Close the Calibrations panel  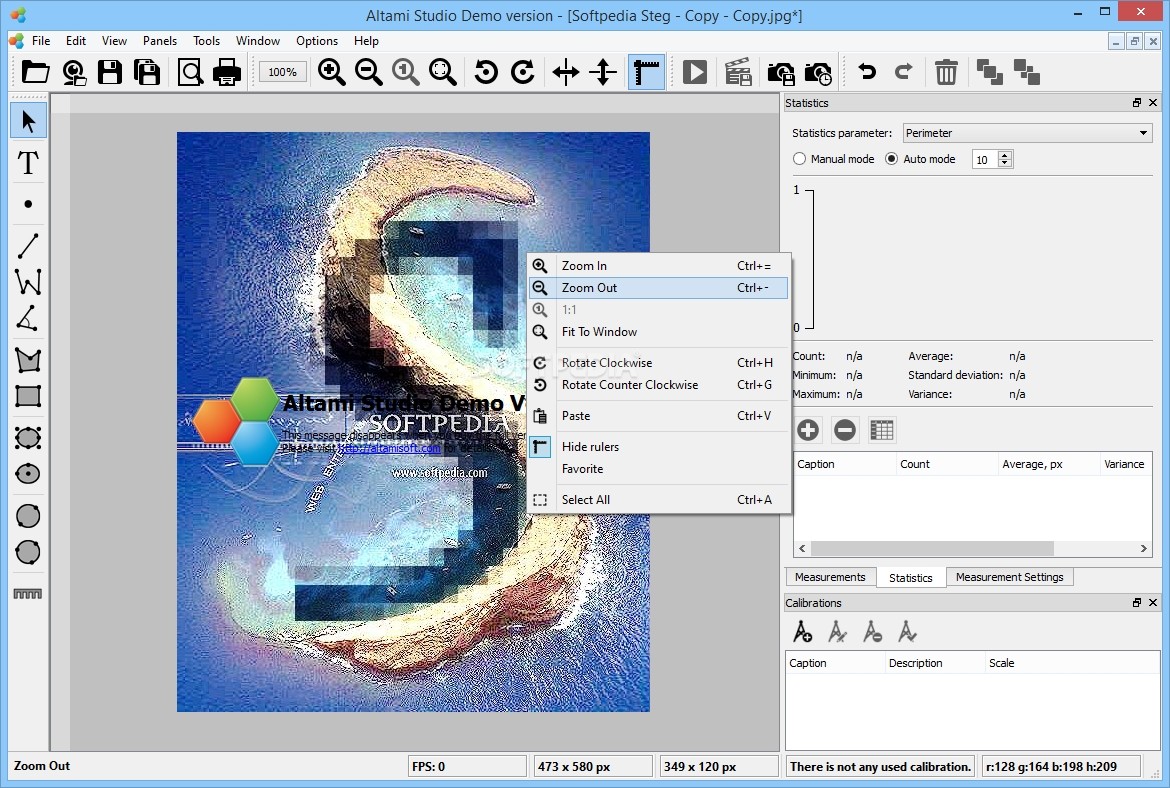(1153, 602)
